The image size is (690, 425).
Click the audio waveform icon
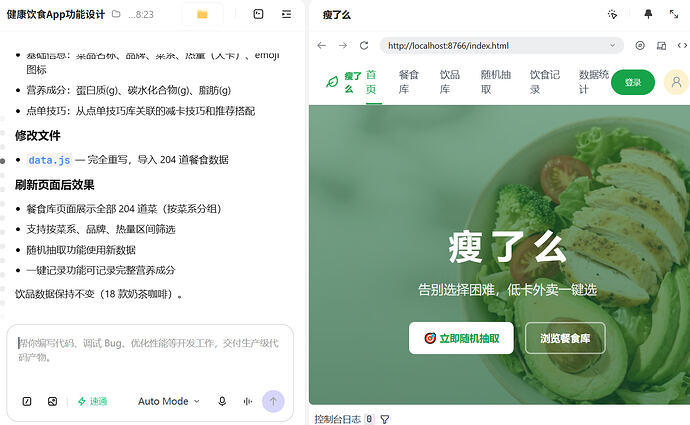(x=248, y=401)
